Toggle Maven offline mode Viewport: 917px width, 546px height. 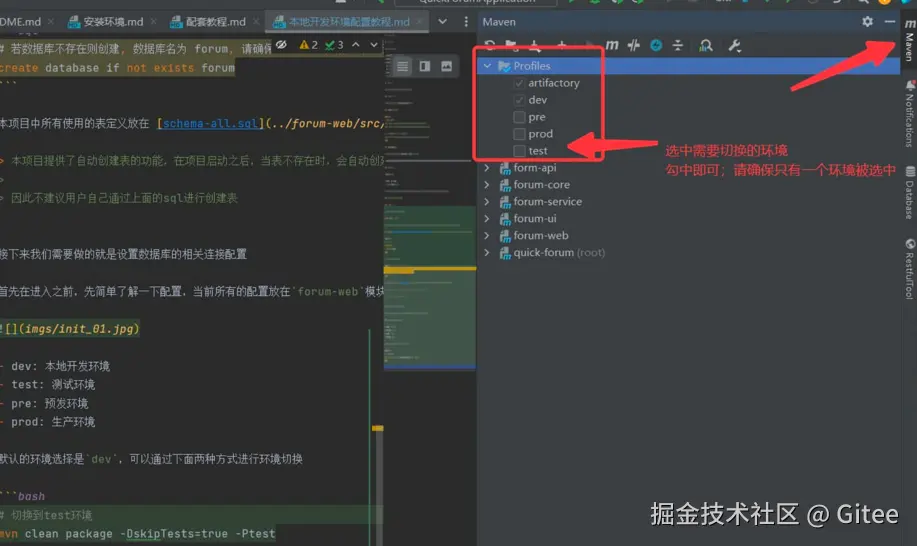tap(634, 45)
